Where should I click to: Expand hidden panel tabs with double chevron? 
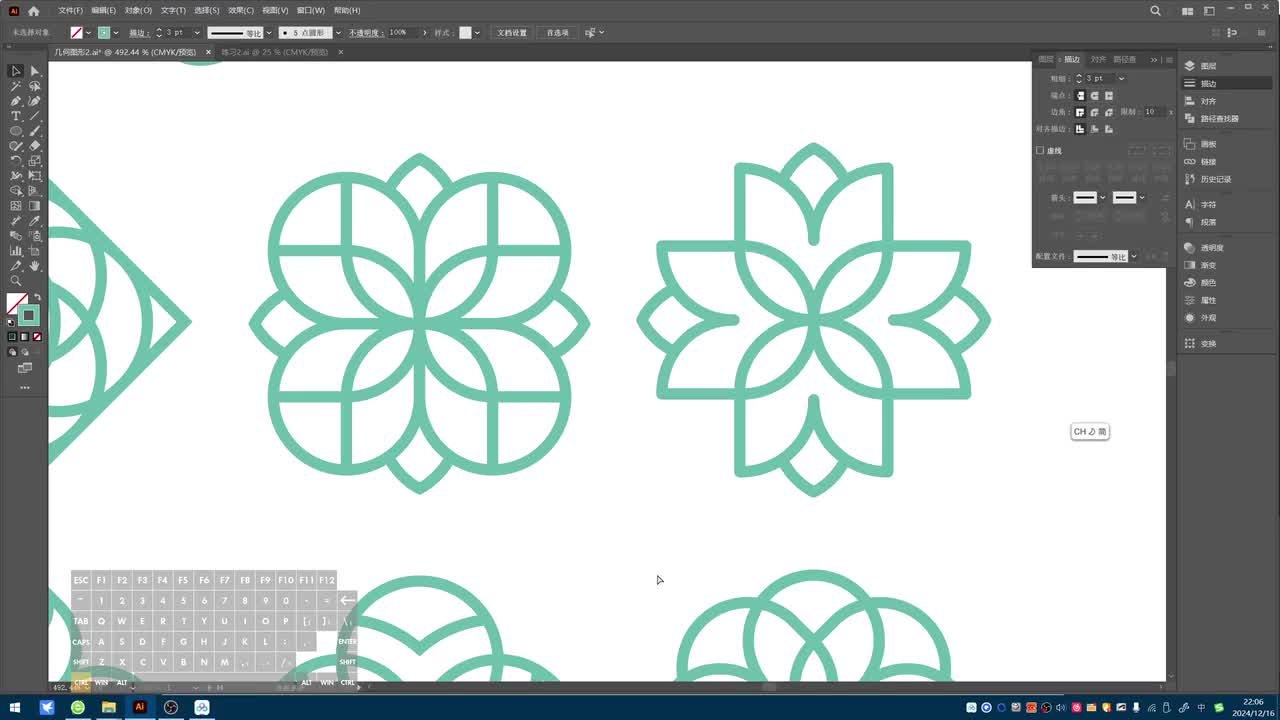(1153, 60)
